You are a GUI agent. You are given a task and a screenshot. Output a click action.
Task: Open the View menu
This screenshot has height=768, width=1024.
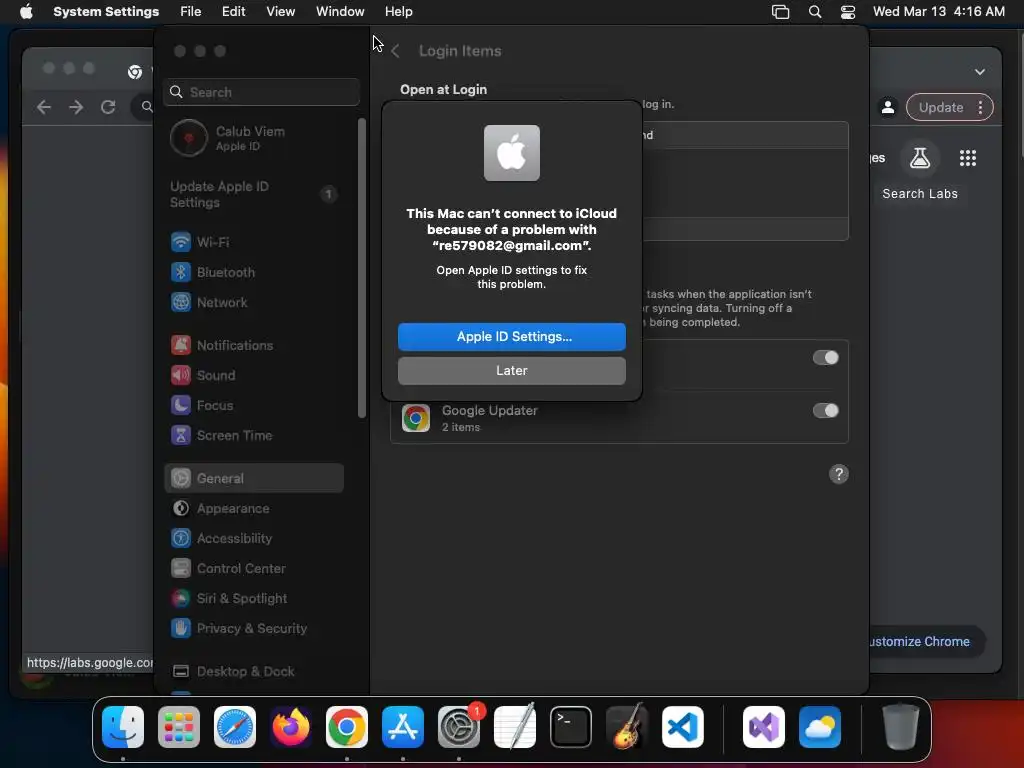click(x=281, y=12)
